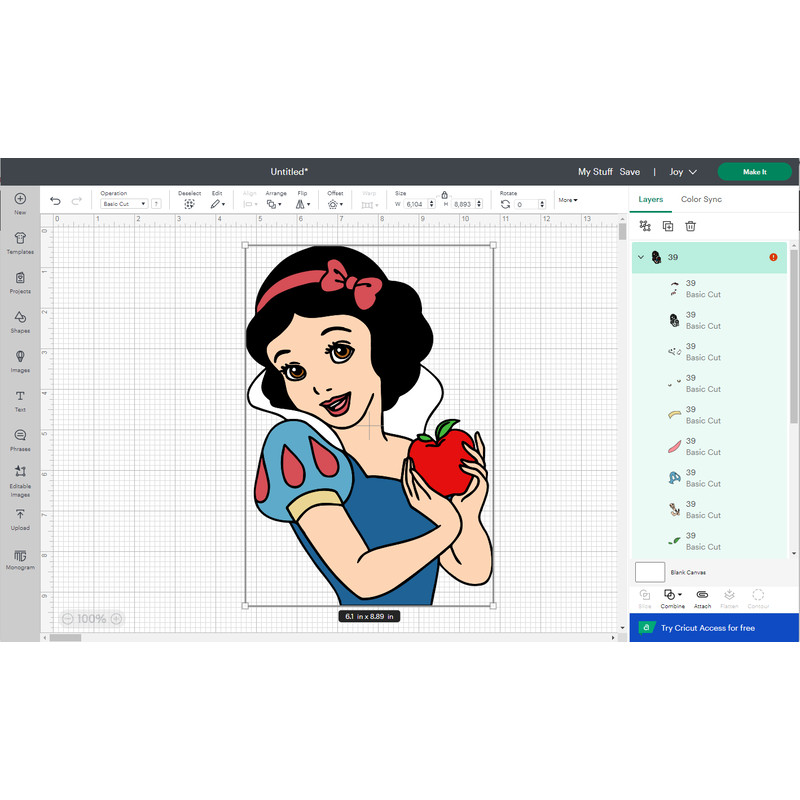Click the Blank Canvas color swatch
This screenshot has width=800, height=800.
[x=650, y=571]
